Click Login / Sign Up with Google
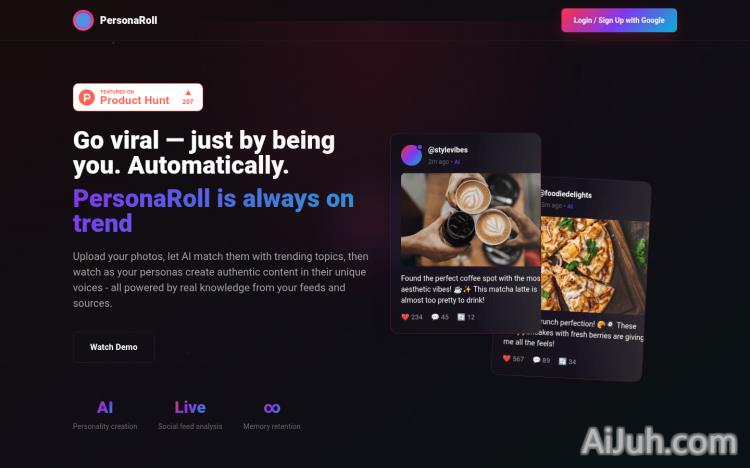 [619, 20]
